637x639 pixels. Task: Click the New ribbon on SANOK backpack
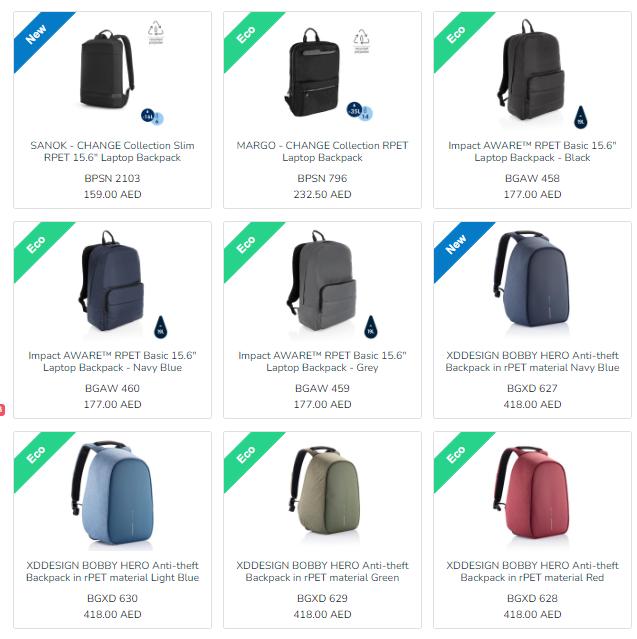click(x=41, y=39)
